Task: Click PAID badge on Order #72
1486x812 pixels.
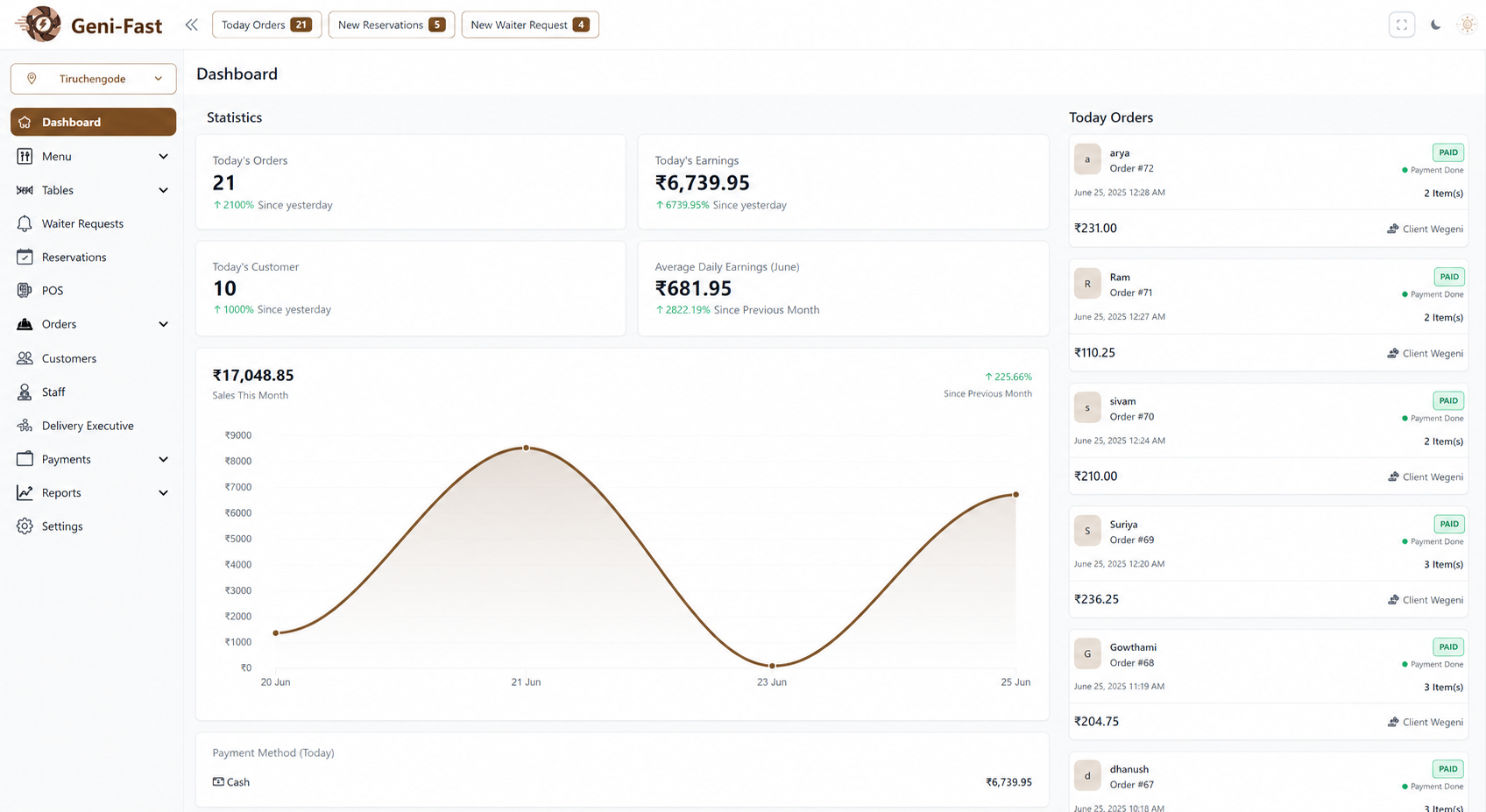Action: pos(1448,152)
